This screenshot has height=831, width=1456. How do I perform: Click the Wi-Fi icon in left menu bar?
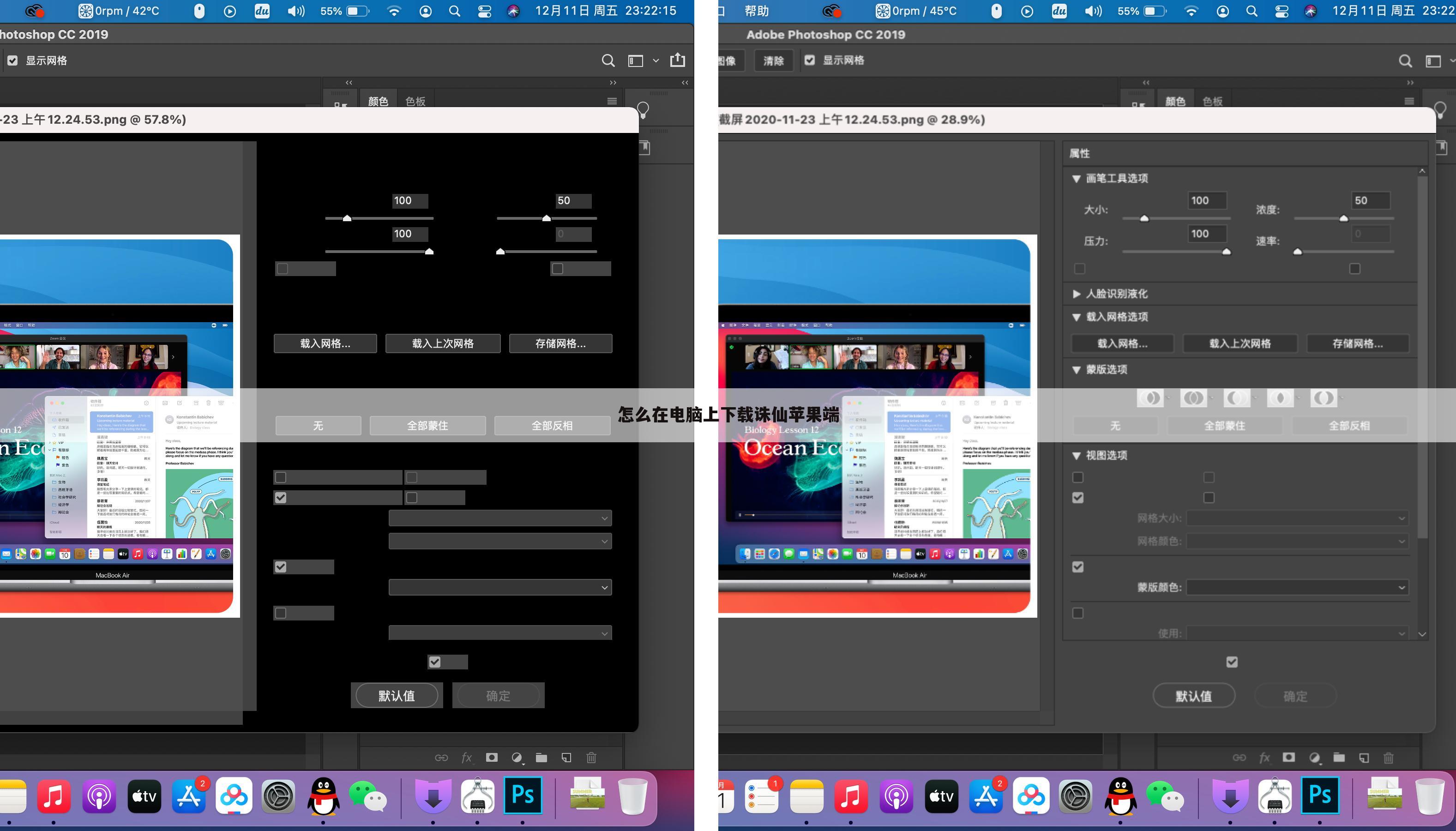point(394,11)
